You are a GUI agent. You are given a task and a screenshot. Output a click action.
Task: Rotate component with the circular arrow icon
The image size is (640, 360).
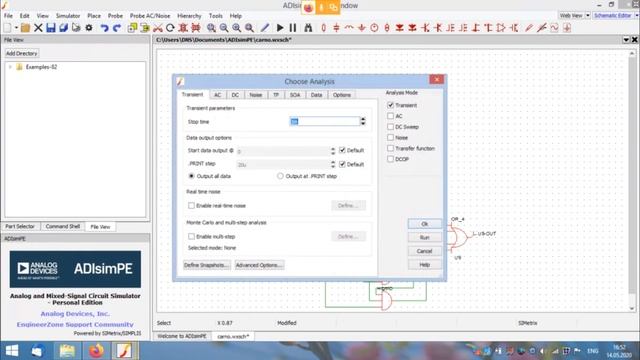170,28
